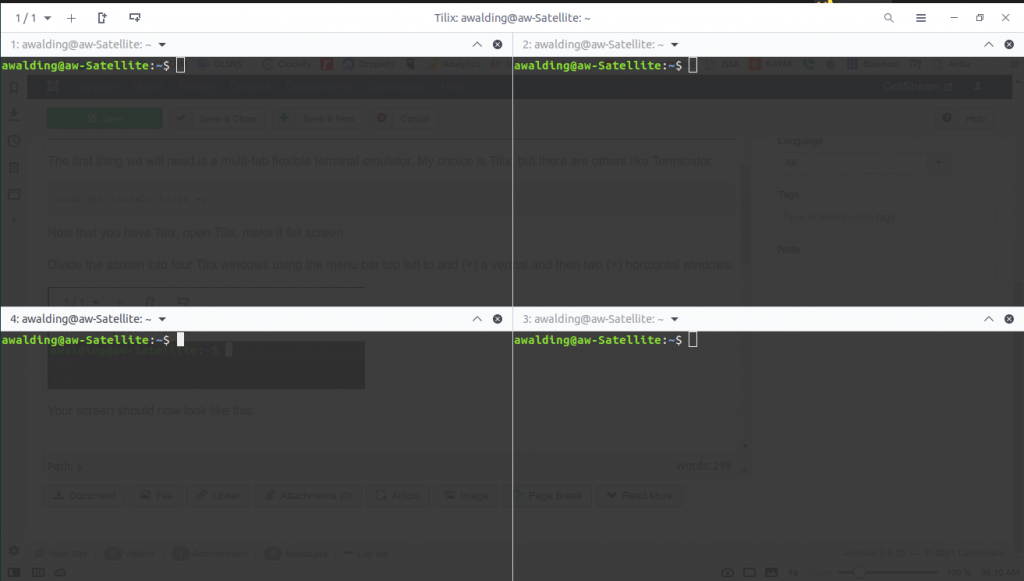Maximize terminal 1 using its caret icon

point(477,44)
